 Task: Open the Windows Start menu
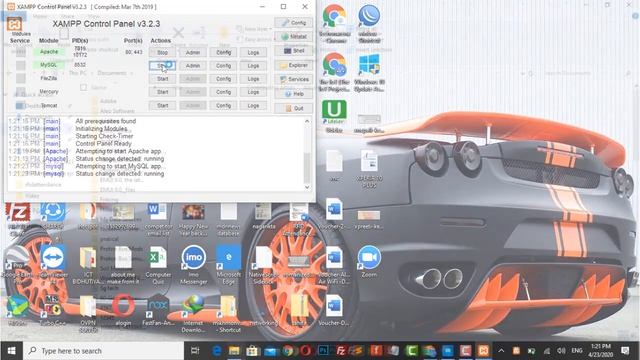point(11,351)
